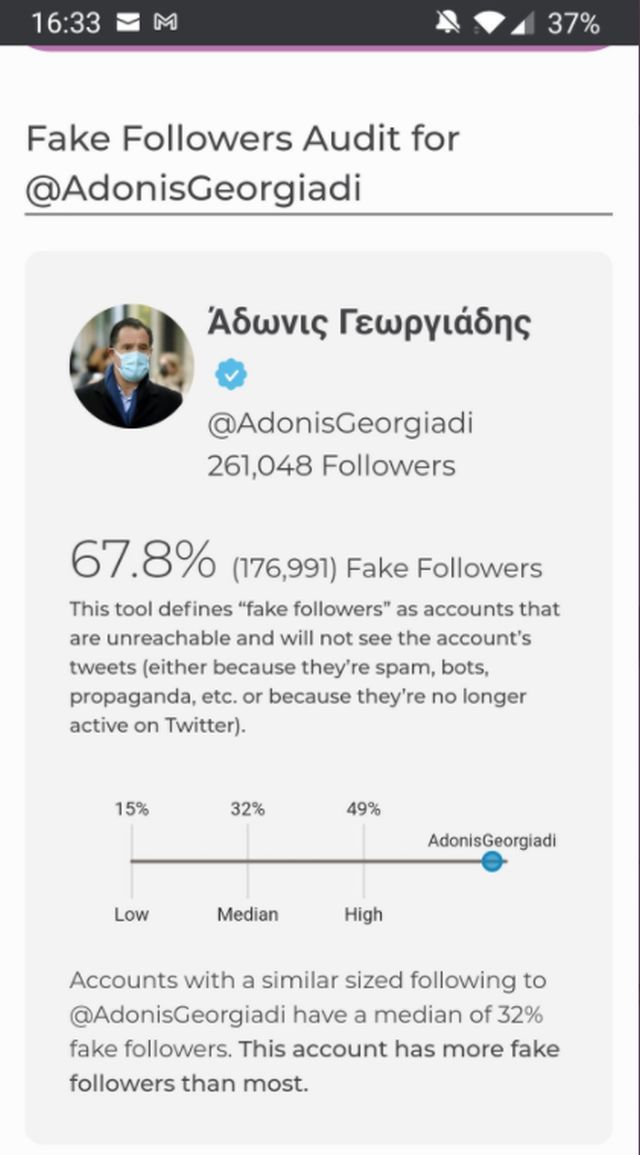Click the @AdonisGeorgiadi handle under the name

coord(339,423)
